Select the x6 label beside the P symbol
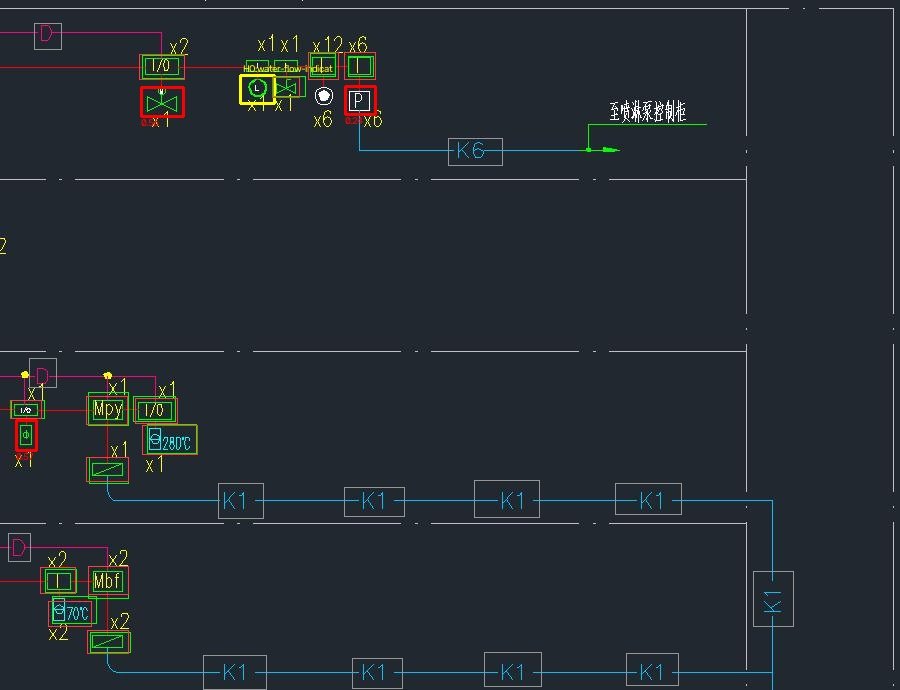Screen dimensions: 900x690 [373, 120]
